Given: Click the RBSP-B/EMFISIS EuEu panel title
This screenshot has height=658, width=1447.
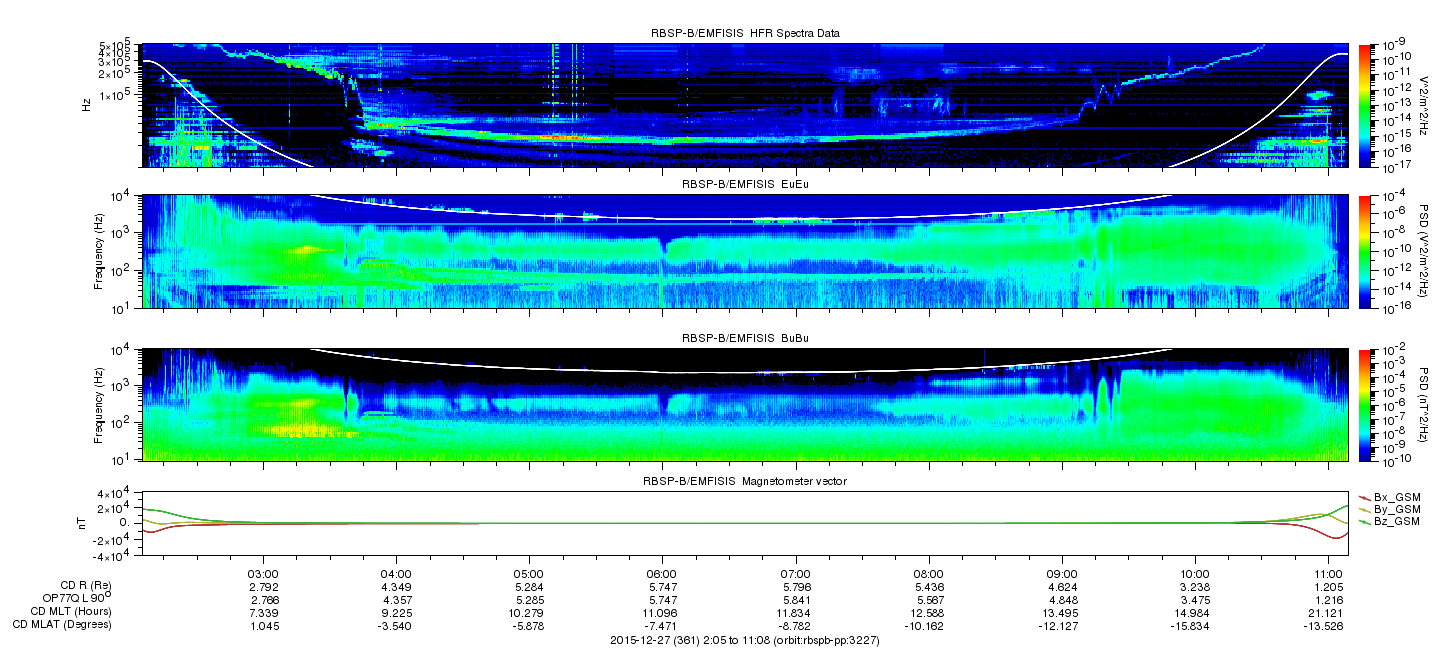Looking at the screenshot, I should (745, 185).
